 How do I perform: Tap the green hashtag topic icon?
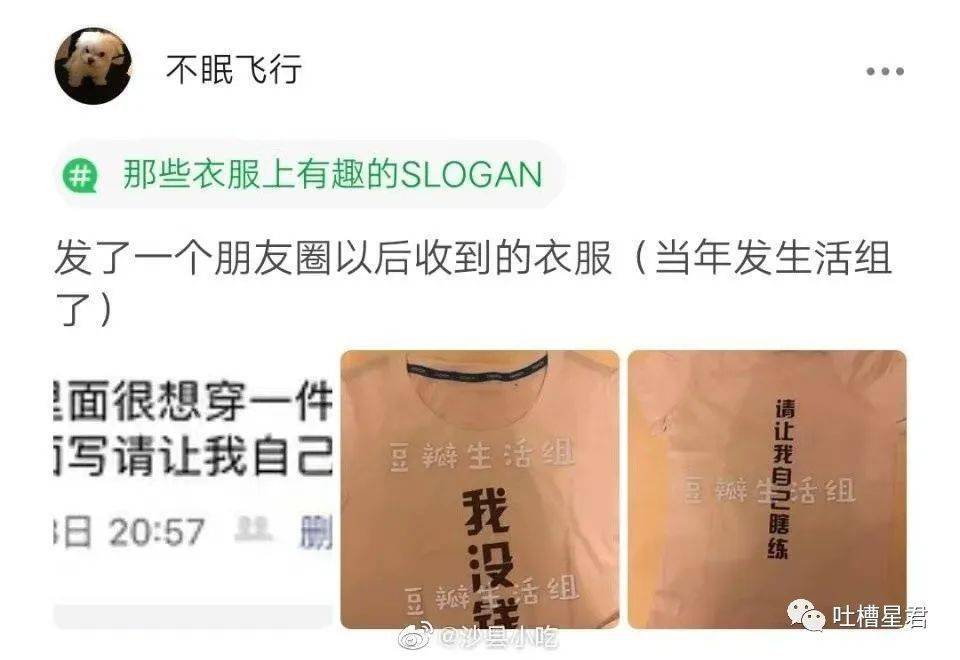80,175
